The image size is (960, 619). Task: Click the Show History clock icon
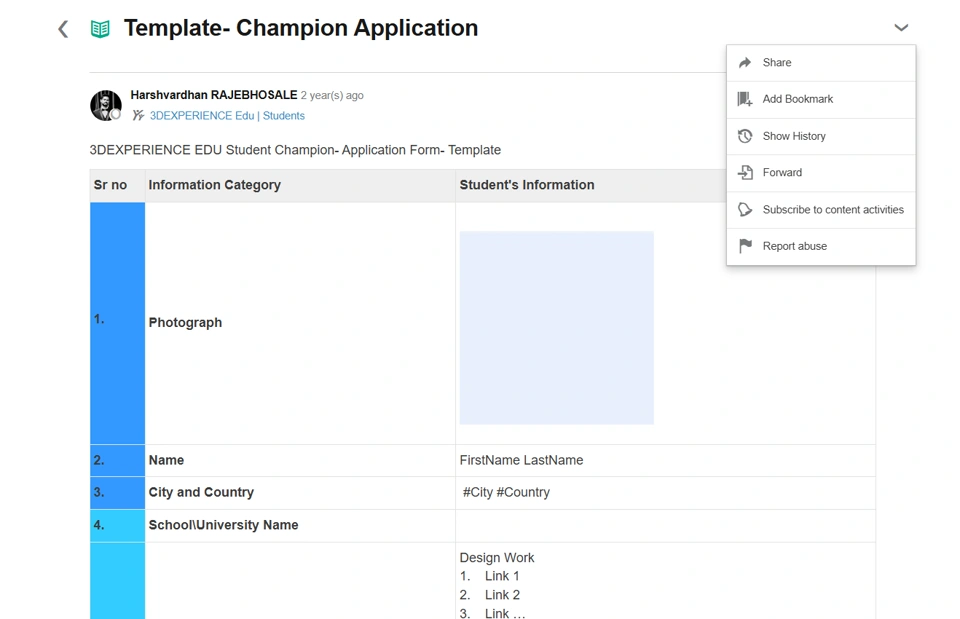(x=745, y=136)
